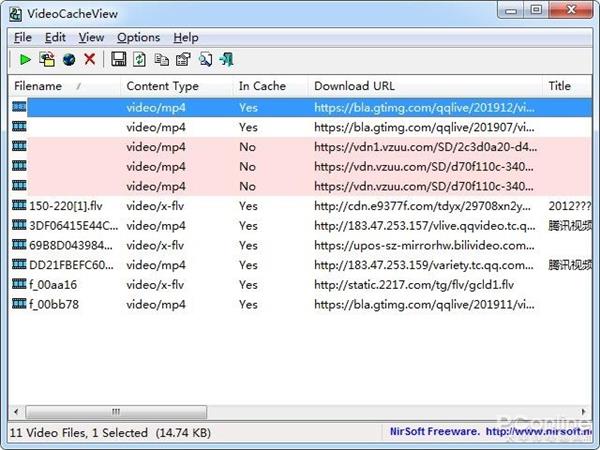Sort by the Content Type column header
Image resolution: width=600 pixels, height=450 pixels.
(x=162, y=86)
